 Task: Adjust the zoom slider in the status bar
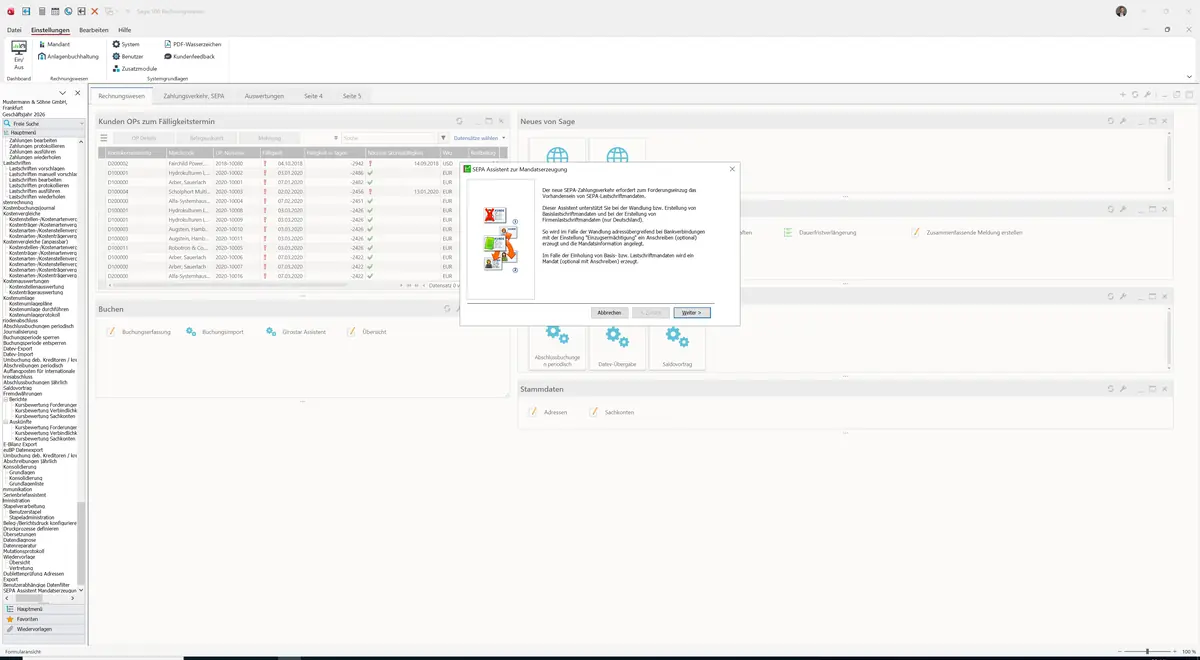(1147, 651)
